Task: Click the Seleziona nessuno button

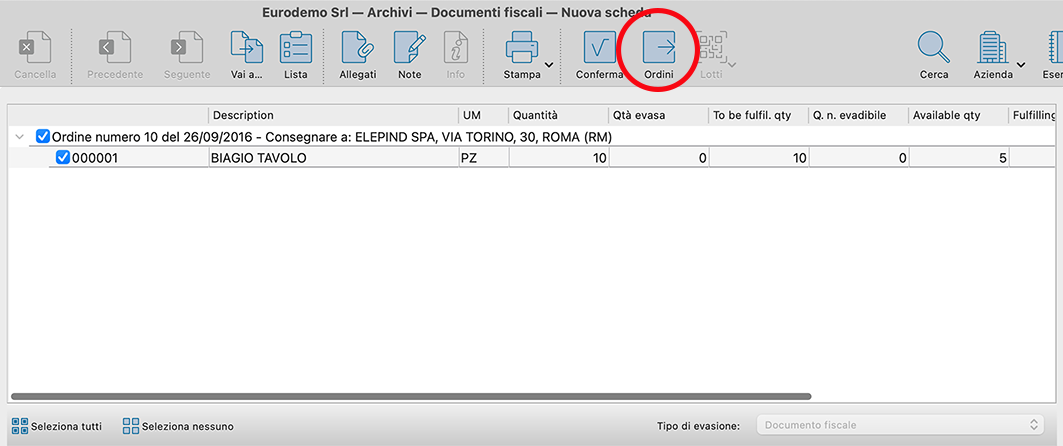Action: pos(178,426)
